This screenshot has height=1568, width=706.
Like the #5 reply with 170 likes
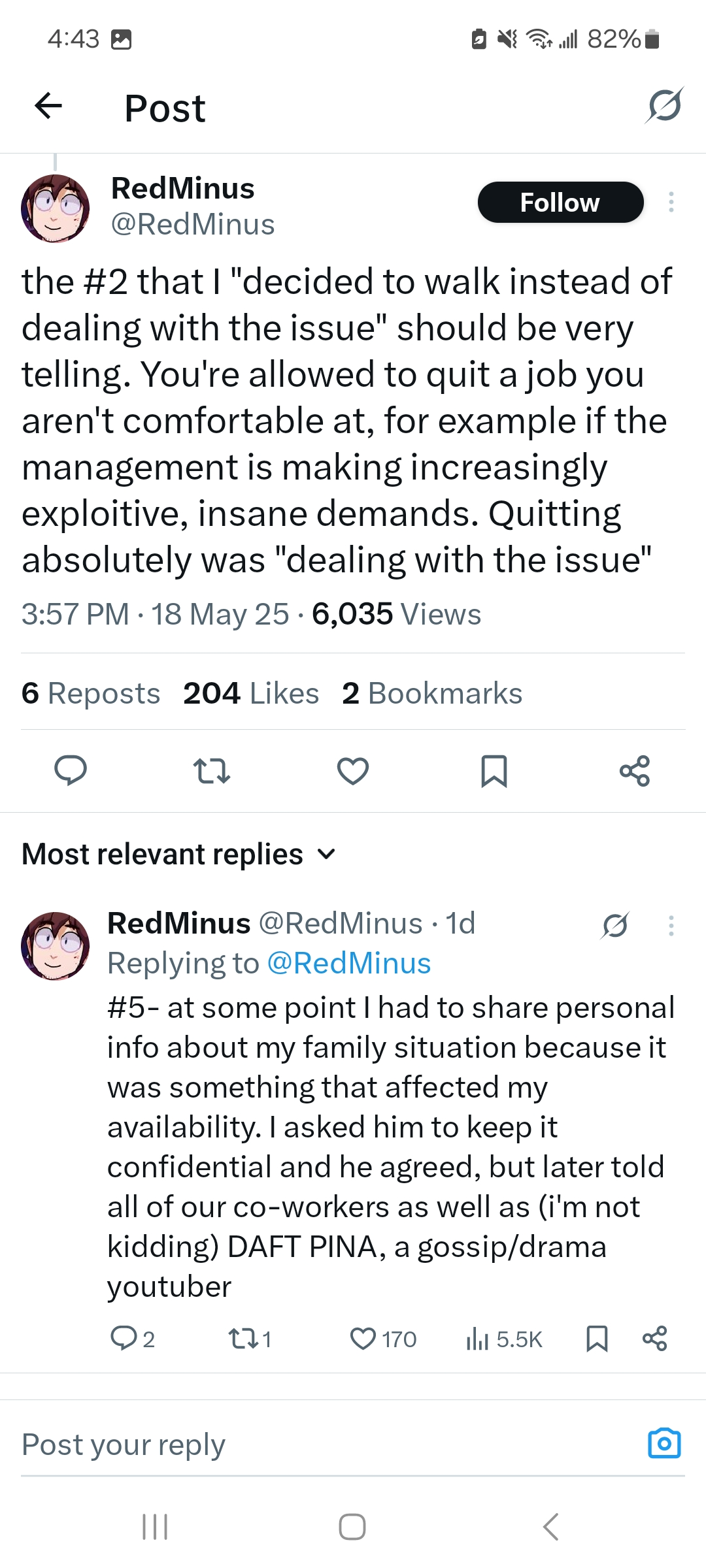click(363, 1339)
